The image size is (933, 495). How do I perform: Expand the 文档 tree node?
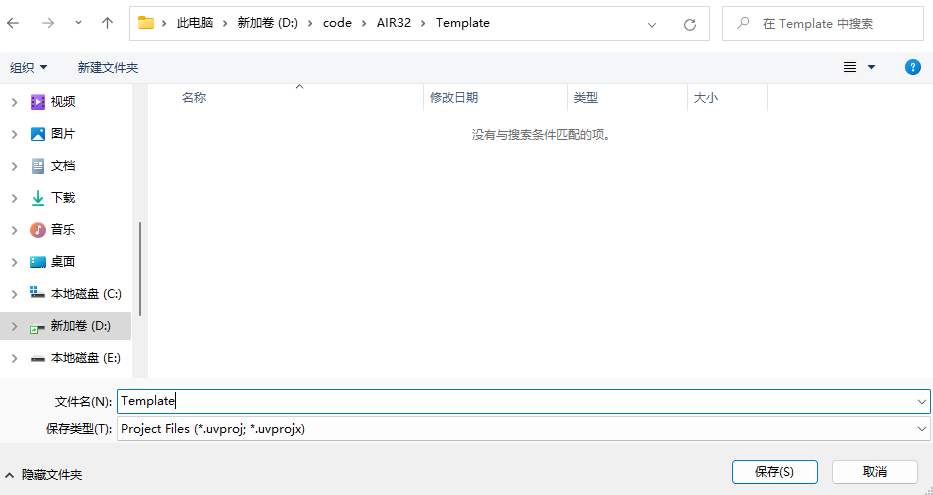pyautogui.click(x=14, y=167)
